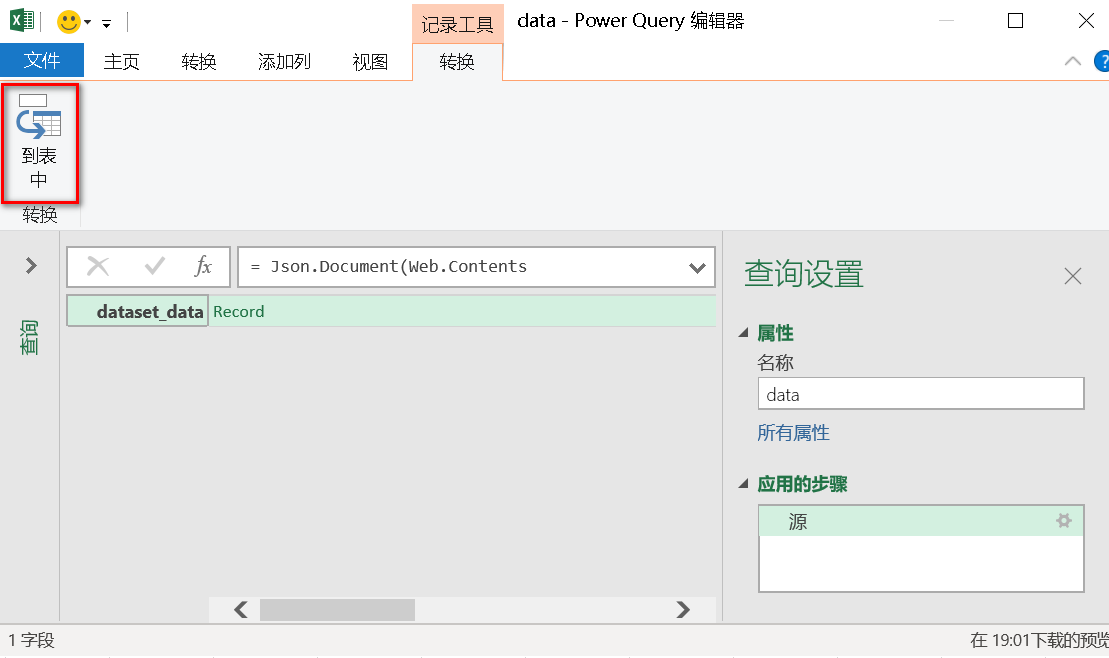Screen dimensions: 1109x658
Task: Open the help question mark icon
Action: [1102, 62]
